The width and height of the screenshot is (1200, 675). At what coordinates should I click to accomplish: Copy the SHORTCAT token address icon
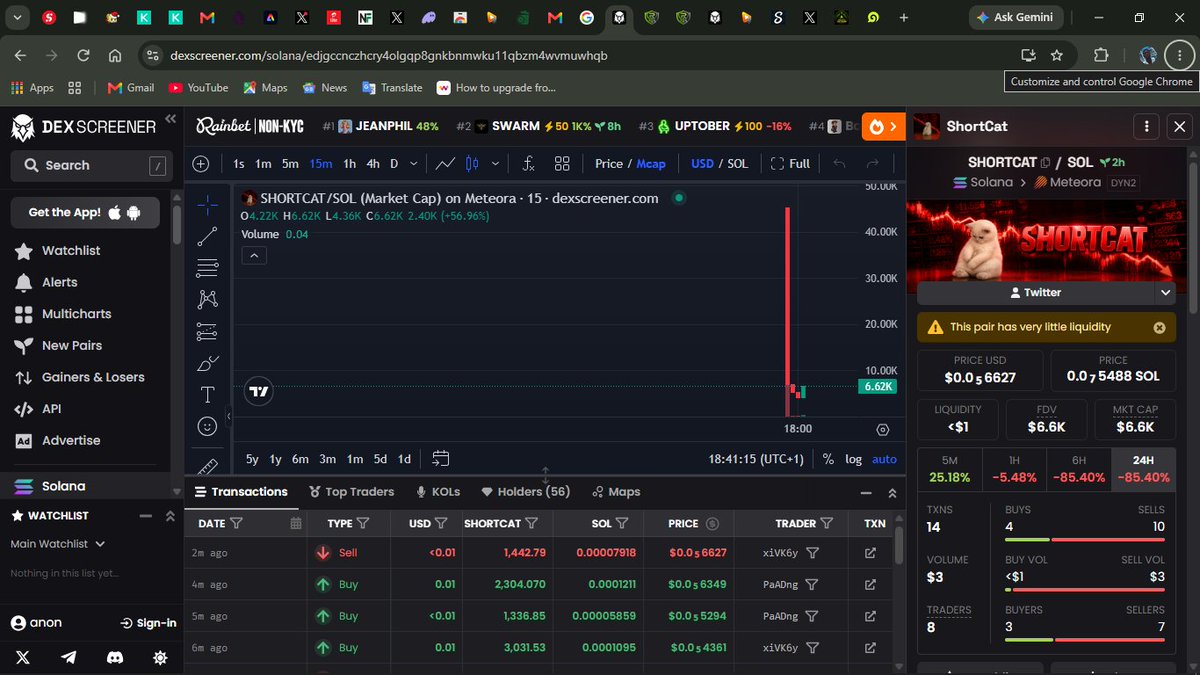1046,162
